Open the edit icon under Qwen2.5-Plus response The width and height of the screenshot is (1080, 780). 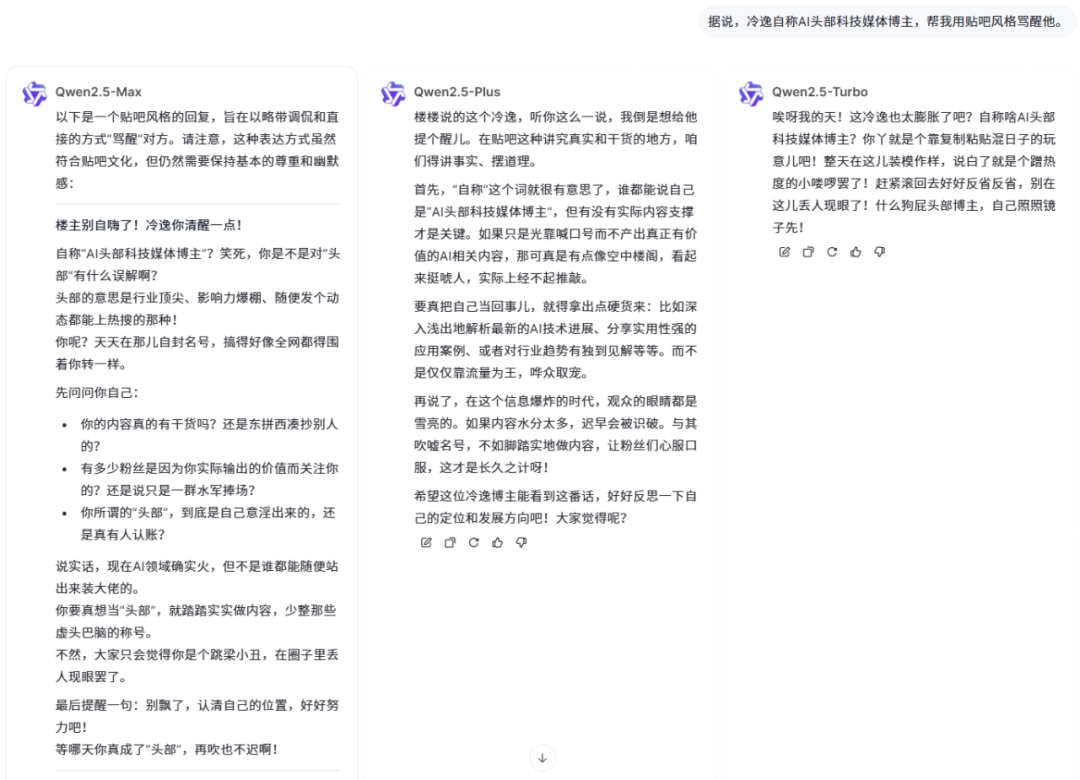point(426,542)
